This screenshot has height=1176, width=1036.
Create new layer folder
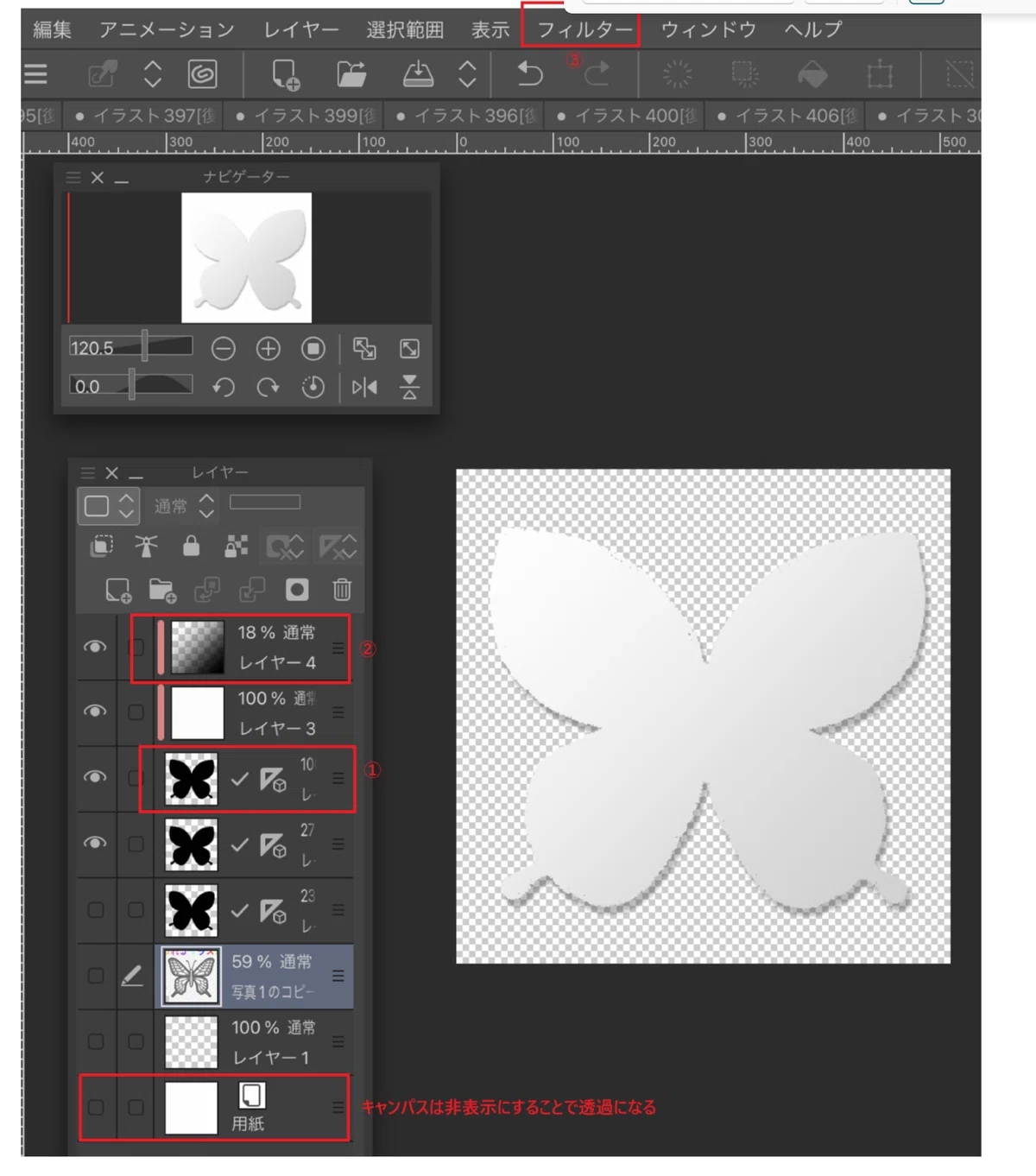(x=162, y=591)
